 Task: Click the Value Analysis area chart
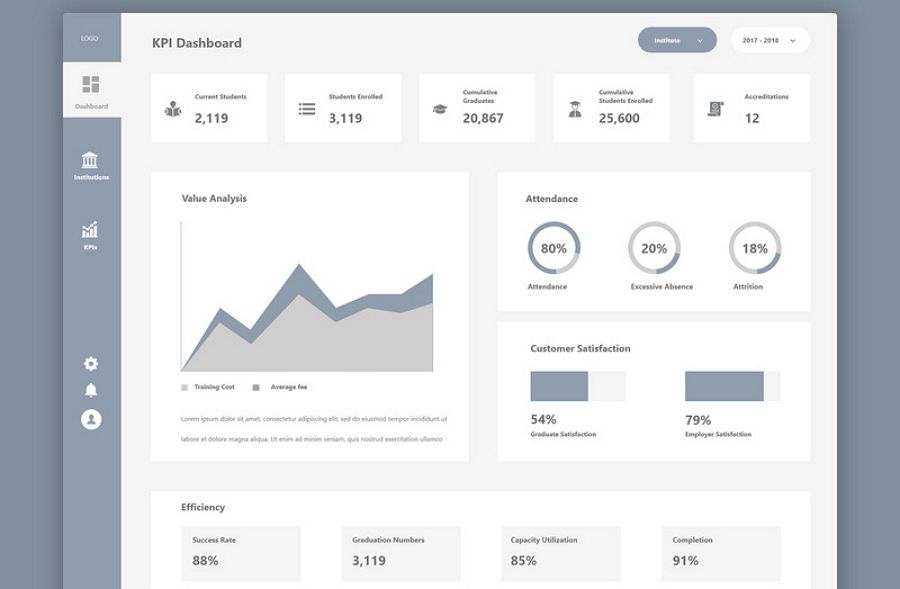click(307, 297)
